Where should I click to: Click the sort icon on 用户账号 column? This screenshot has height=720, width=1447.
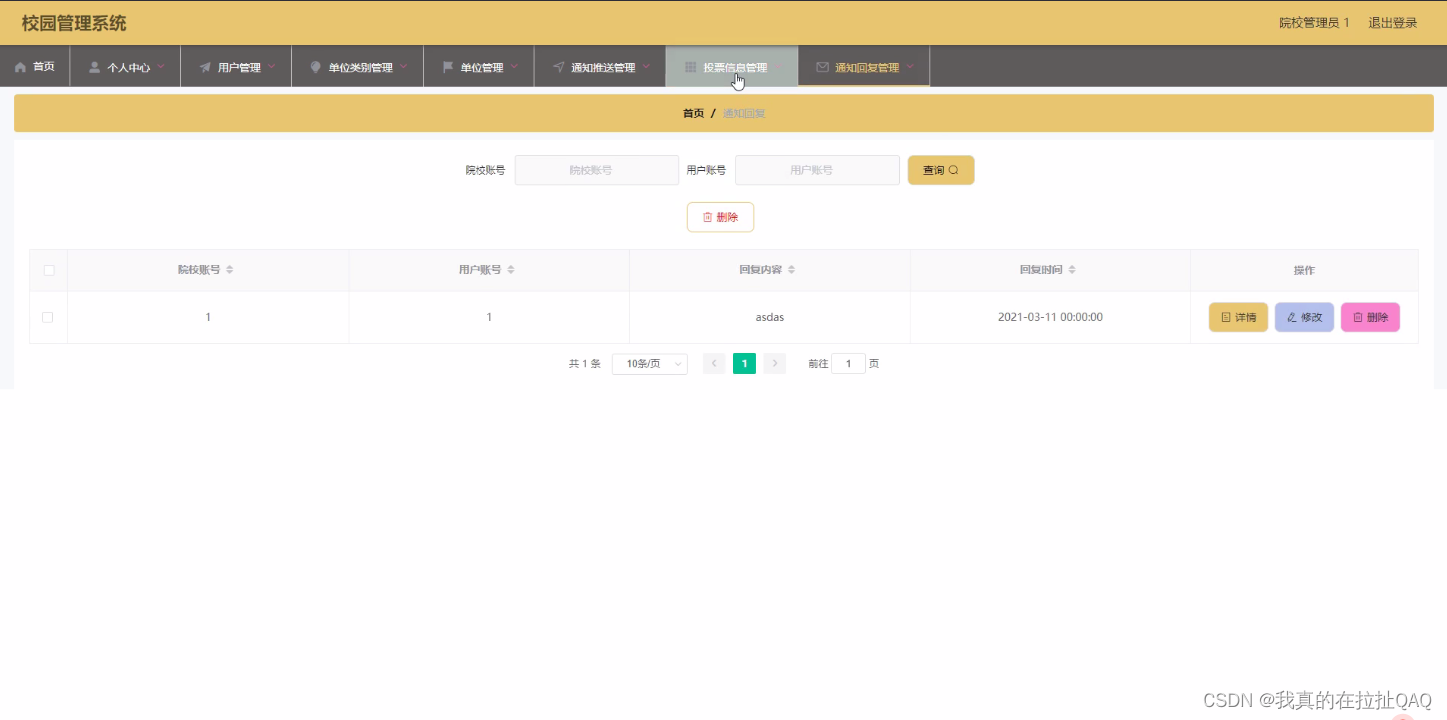pos(510,270)
